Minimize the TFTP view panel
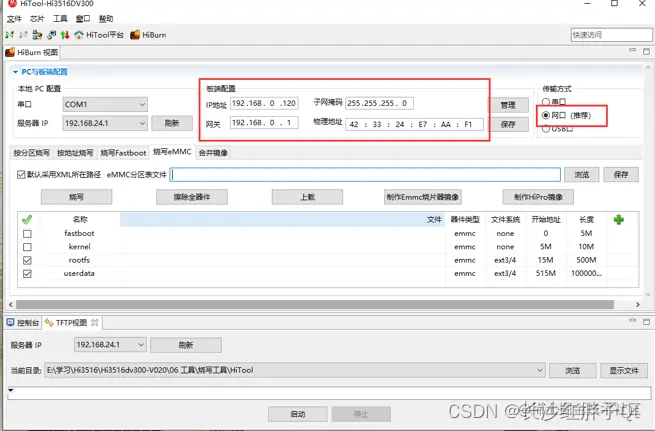This screenshot has height=431, width=655. [x=632, y=320]
